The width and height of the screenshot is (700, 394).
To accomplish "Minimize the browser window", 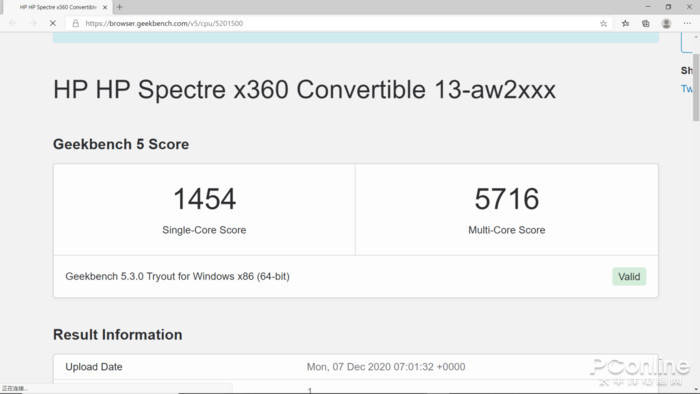I will tap(648, 7).
